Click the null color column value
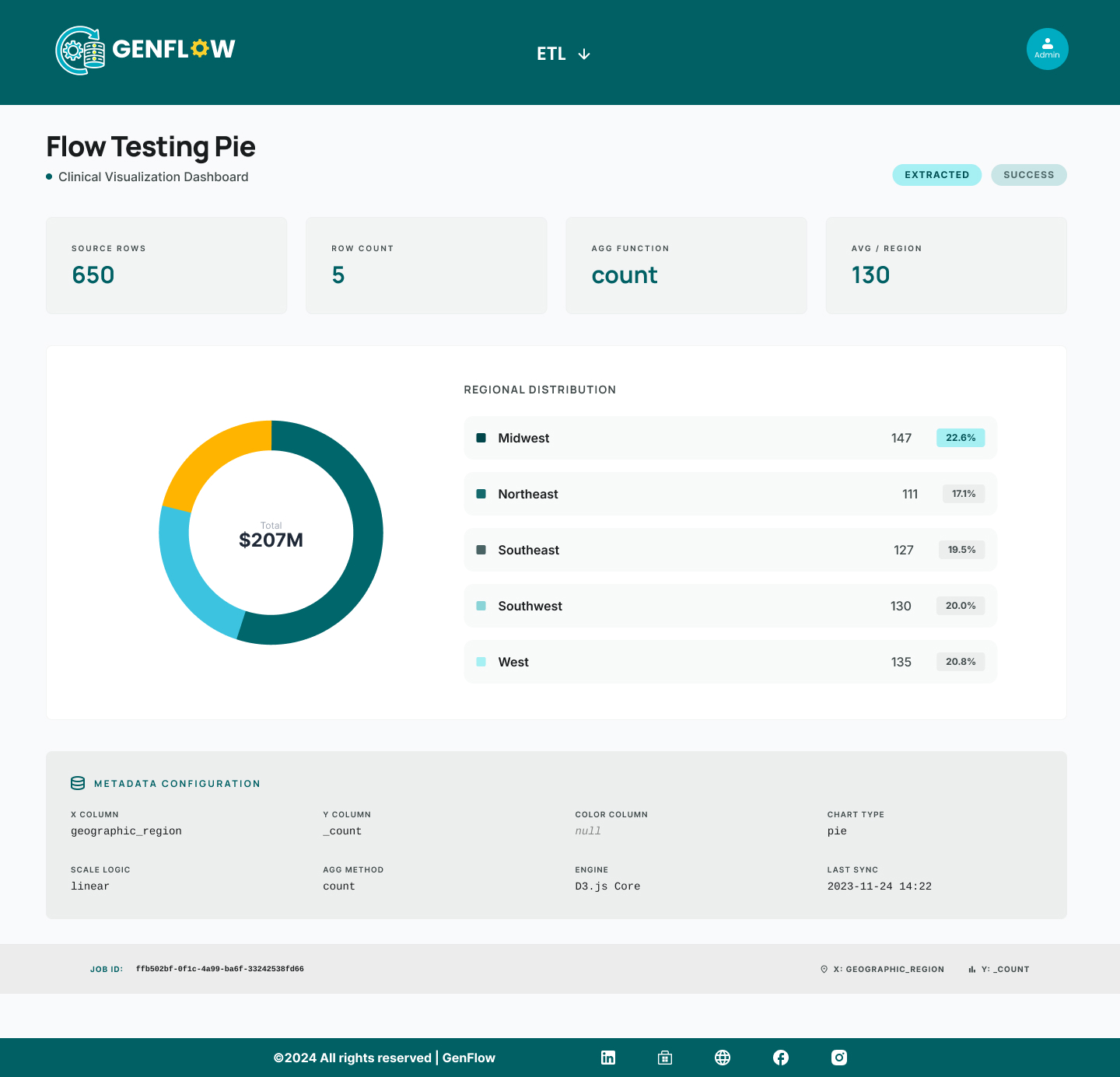The image size is (1120, 1077). [588, 831]
